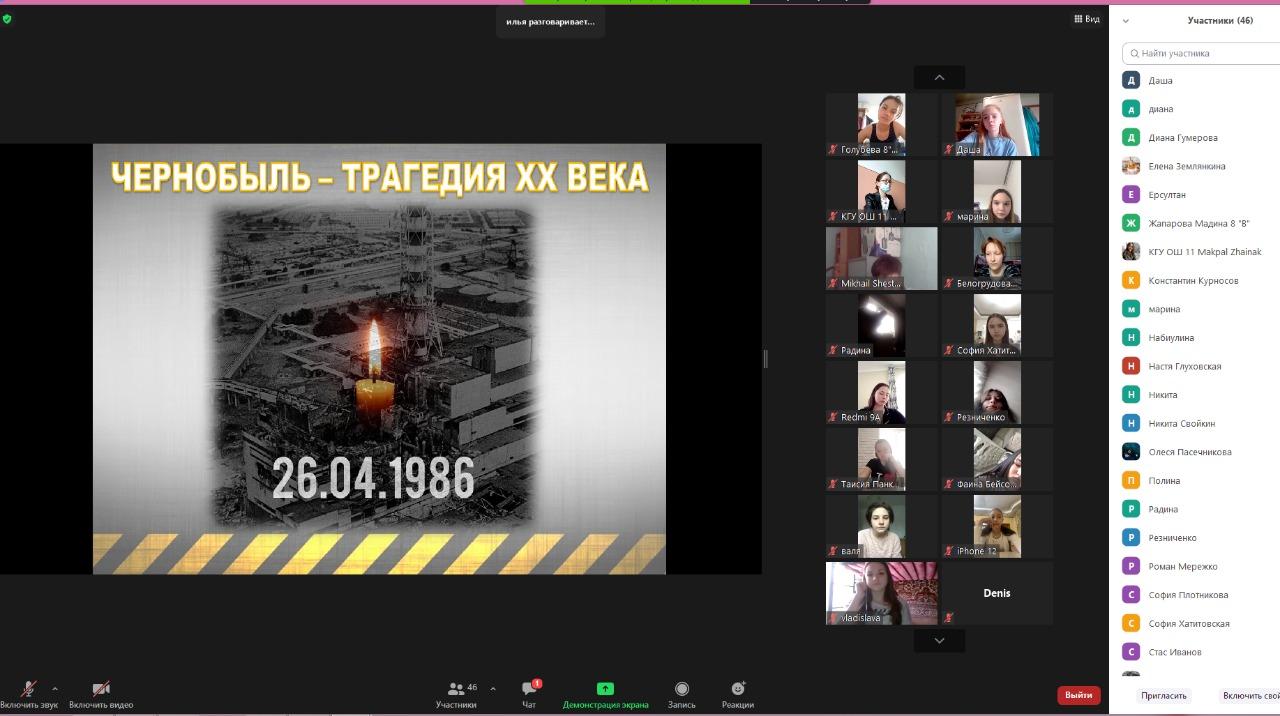Start recording with the Запись icon
Screen dimensions: 1280x716
pos(681,689)
